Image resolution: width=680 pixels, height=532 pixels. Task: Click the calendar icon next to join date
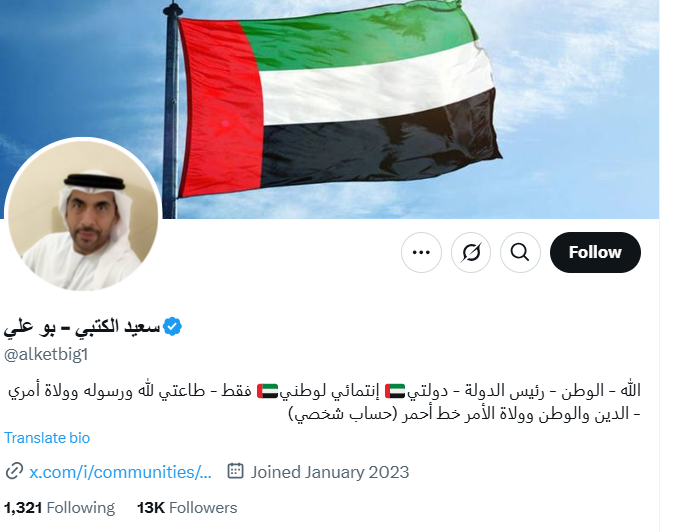tap(235, 471)
